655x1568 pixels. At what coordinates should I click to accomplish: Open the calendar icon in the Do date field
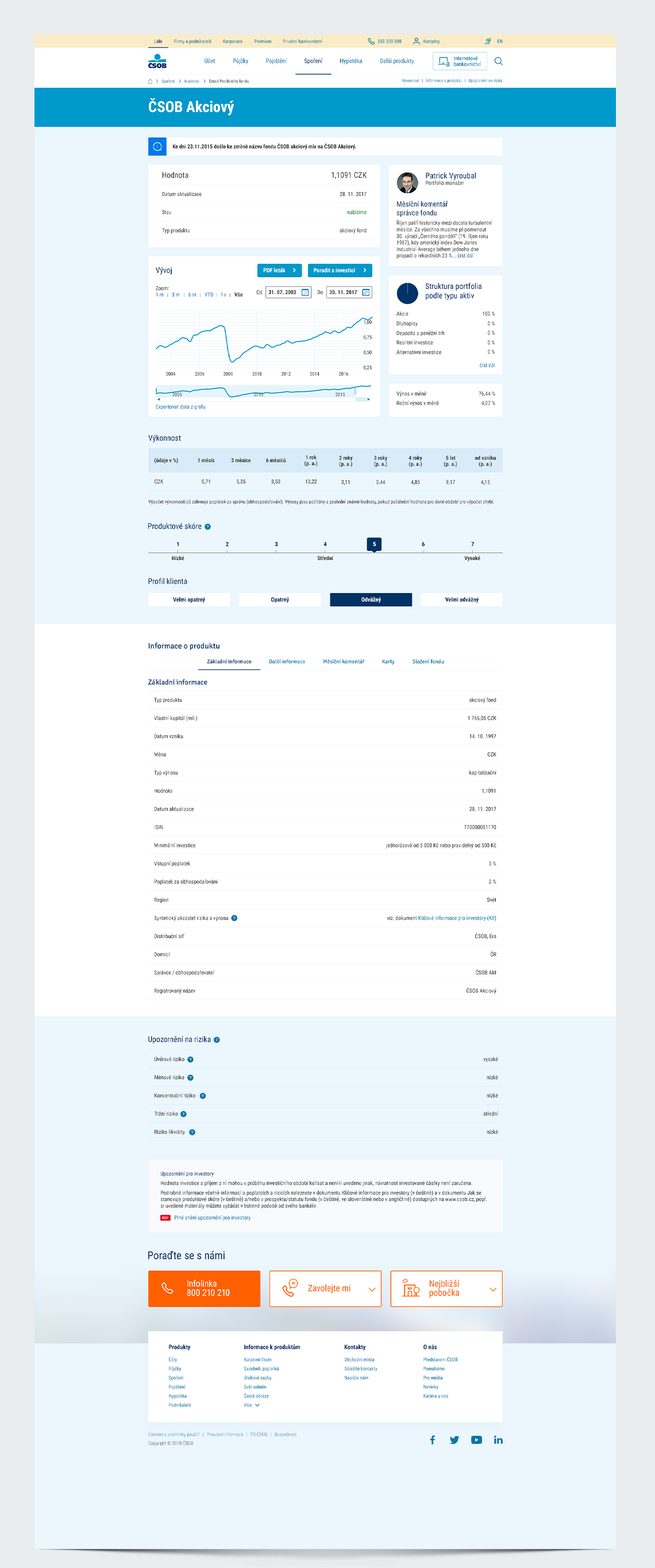366,292
